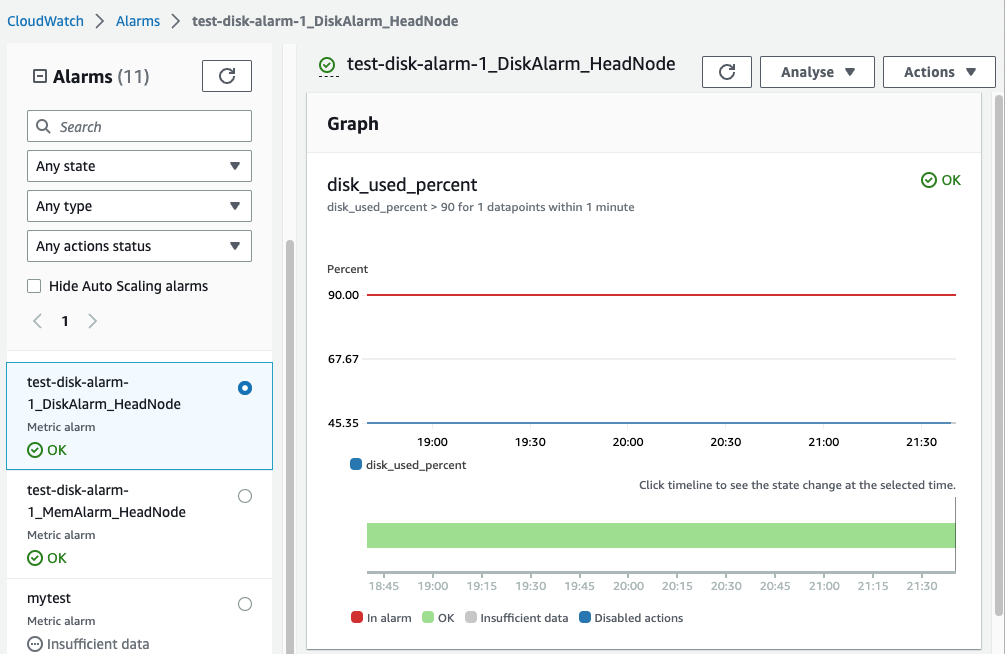The width and height of the screenshot is (1005, 654).
Task: Click the blue disk_used_percent legend marker
Action: tap(356, 465)
